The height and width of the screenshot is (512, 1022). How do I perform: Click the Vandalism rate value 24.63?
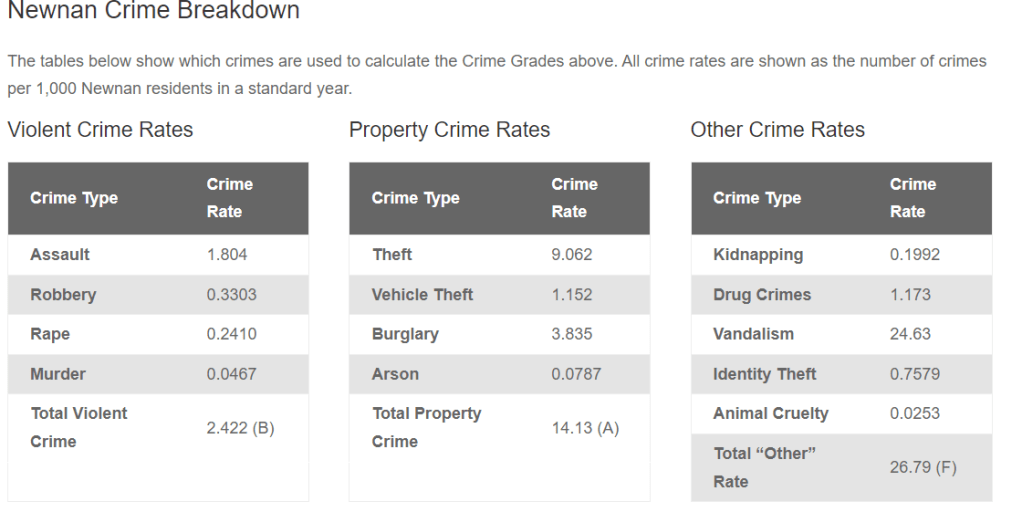pos(910,334)
